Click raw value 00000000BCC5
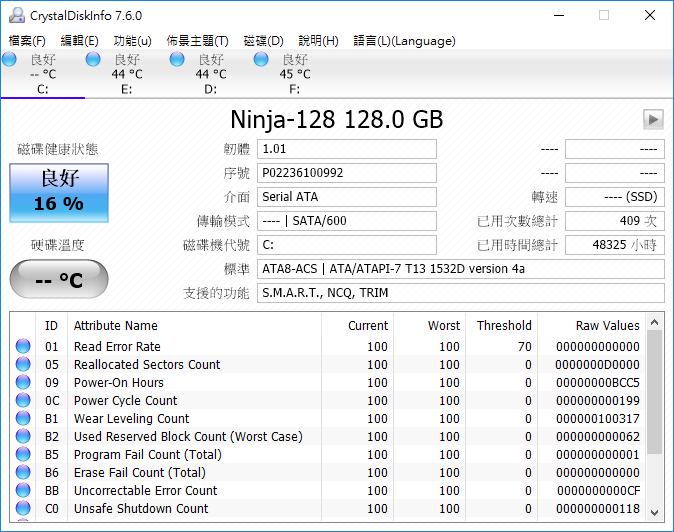 pyautogui.click(x=597, y=382)
